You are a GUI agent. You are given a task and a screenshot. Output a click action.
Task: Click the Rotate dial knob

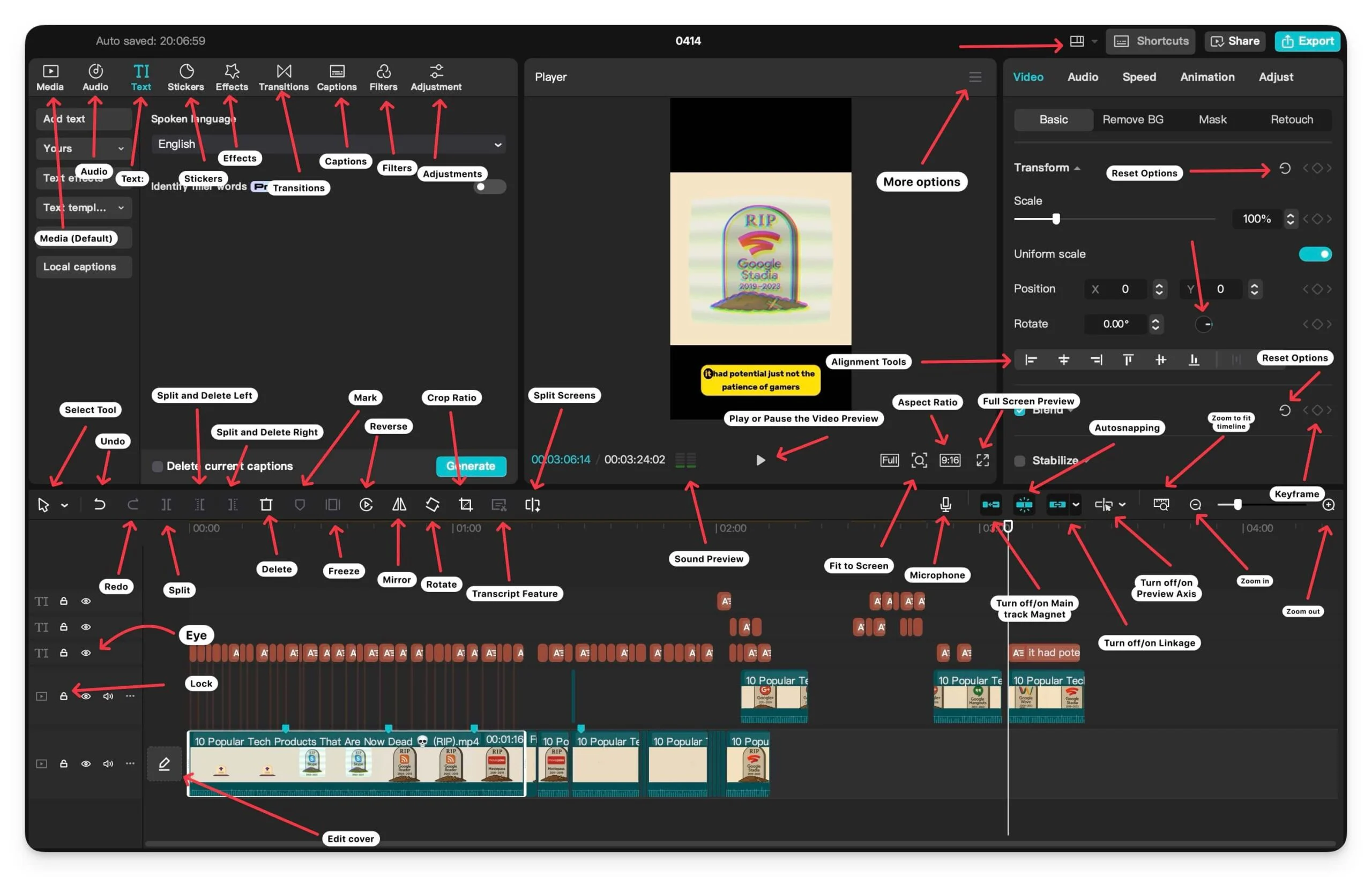click(x=1203, y=324)
